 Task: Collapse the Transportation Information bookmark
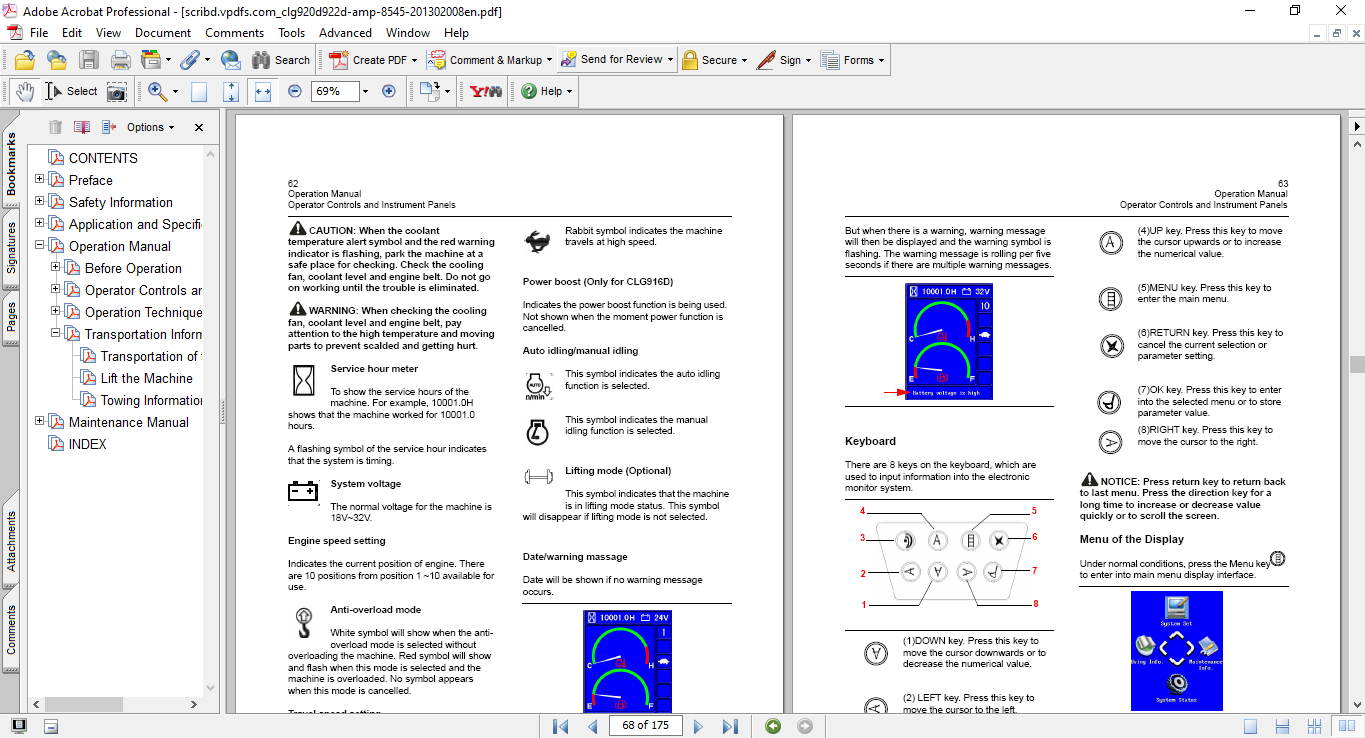click(x=56, y=334)
